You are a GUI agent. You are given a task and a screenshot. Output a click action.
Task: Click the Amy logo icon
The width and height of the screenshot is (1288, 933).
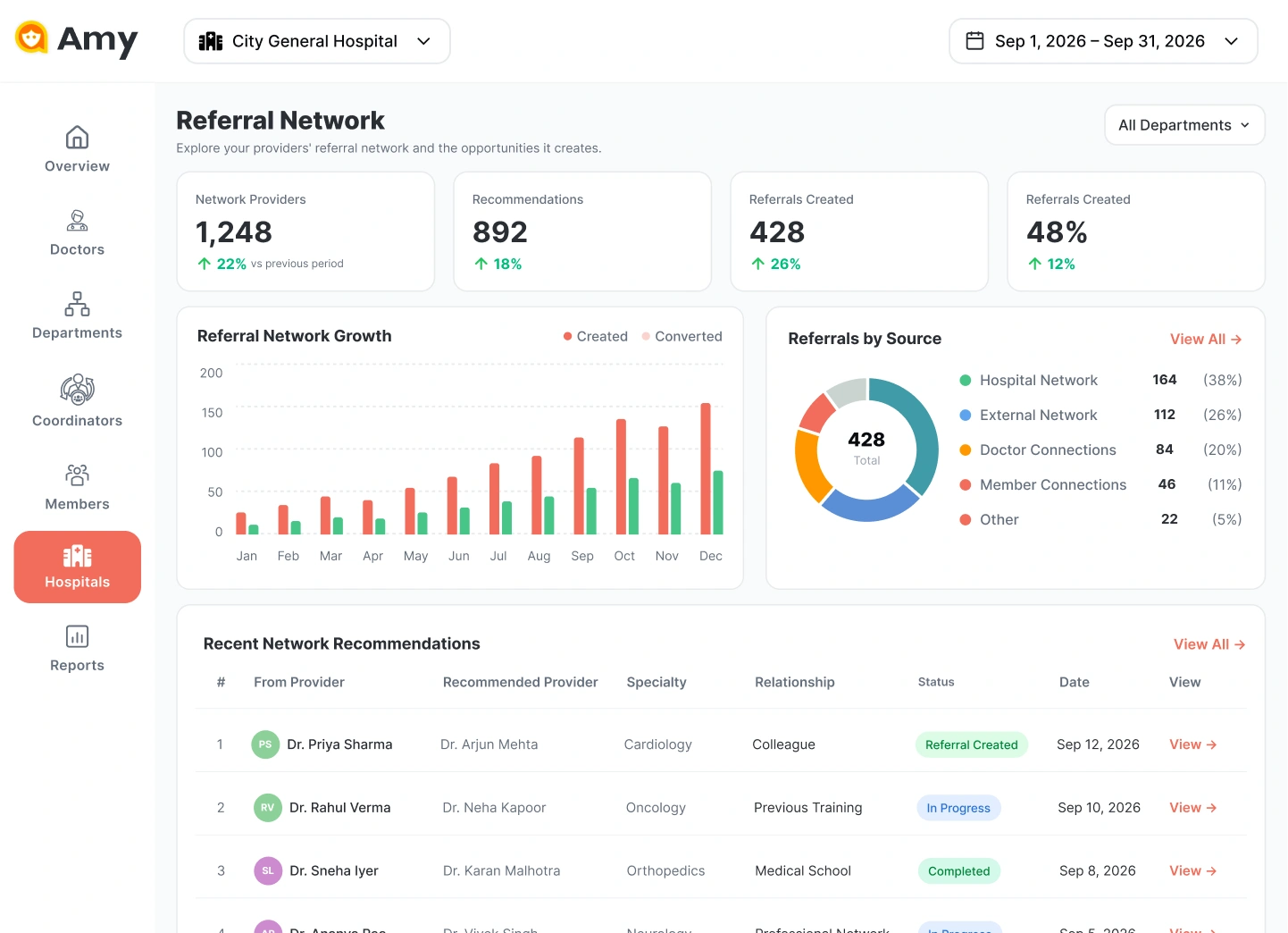(x=31, y=38)
